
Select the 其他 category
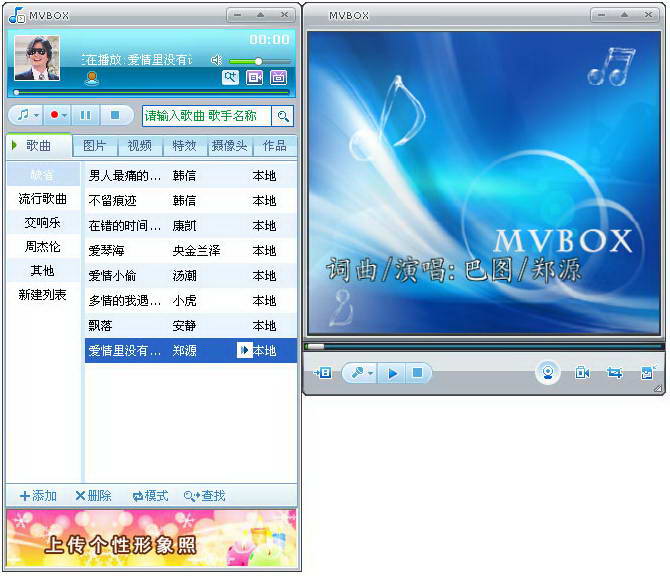(x=43, y=270)
